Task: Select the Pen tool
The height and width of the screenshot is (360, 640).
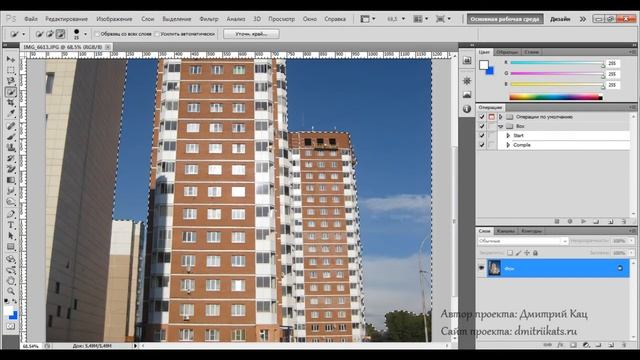Action: pyautogui.click(x=11, y=214)
